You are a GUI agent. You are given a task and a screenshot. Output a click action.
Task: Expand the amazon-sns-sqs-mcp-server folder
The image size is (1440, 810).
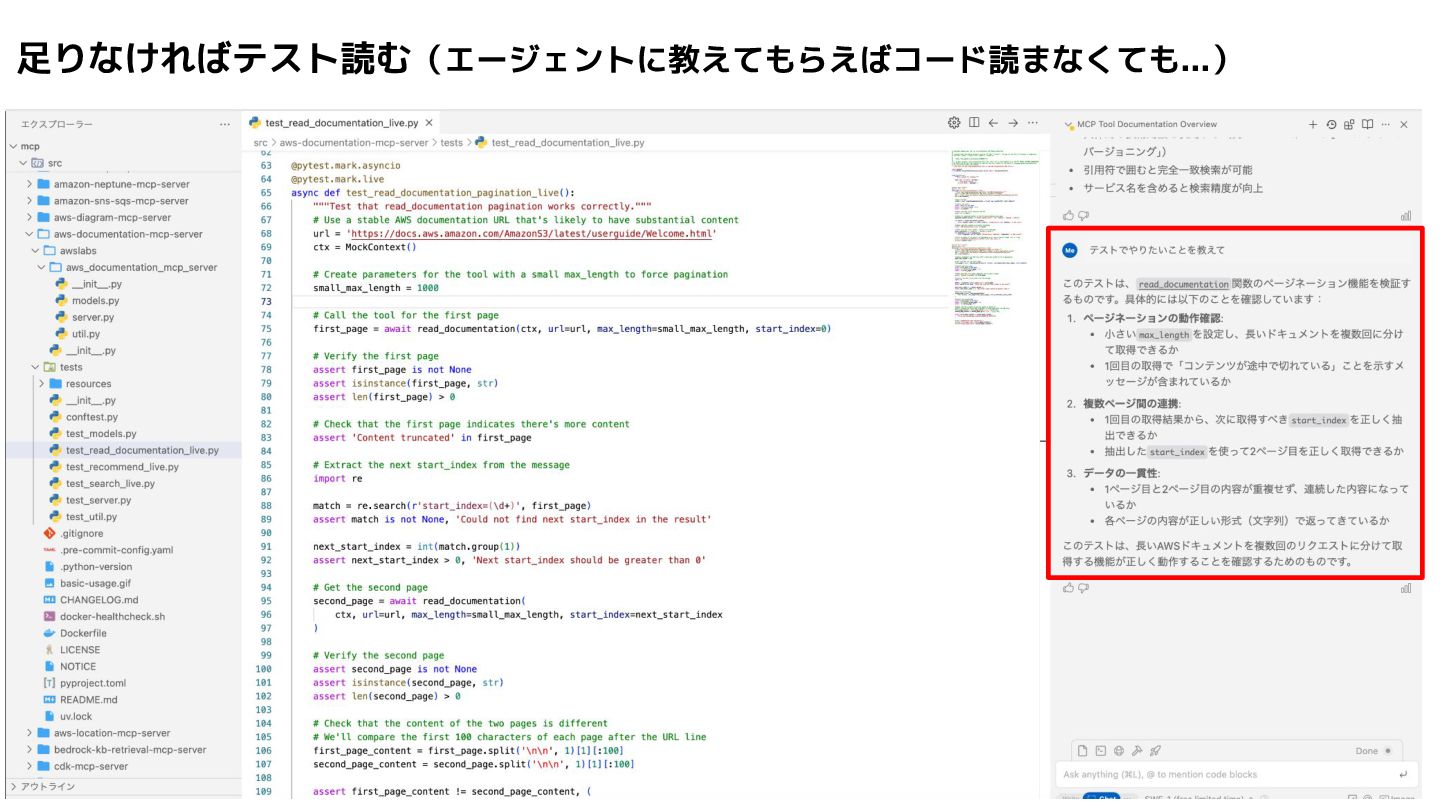pyautogui.click(x=30, y=201)
